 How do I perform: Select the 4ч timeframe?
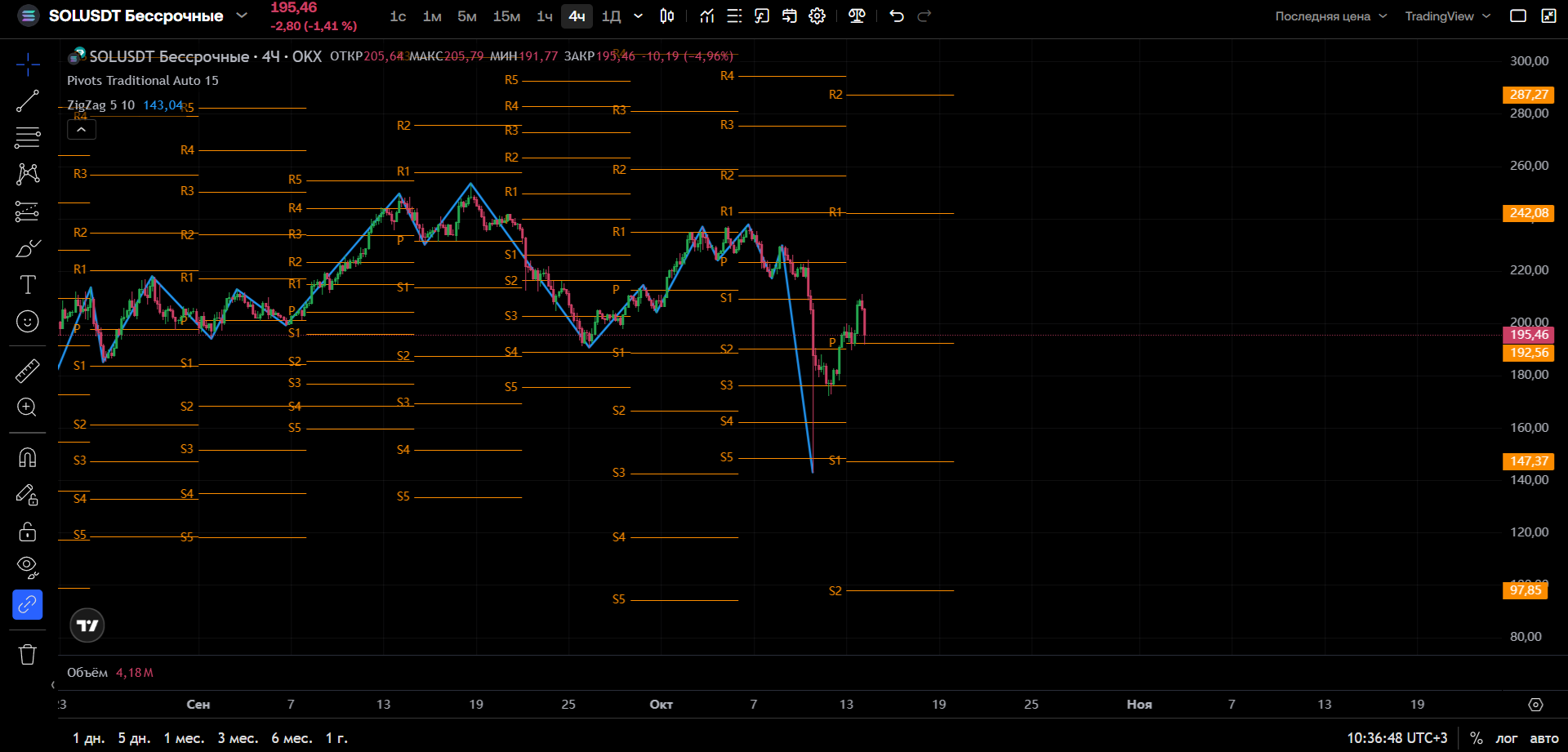(577, 16)
